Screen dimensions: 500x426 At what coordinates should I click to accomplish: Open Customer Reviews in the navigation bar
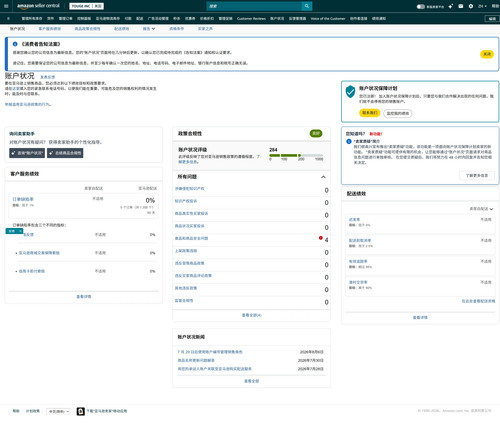251,19
